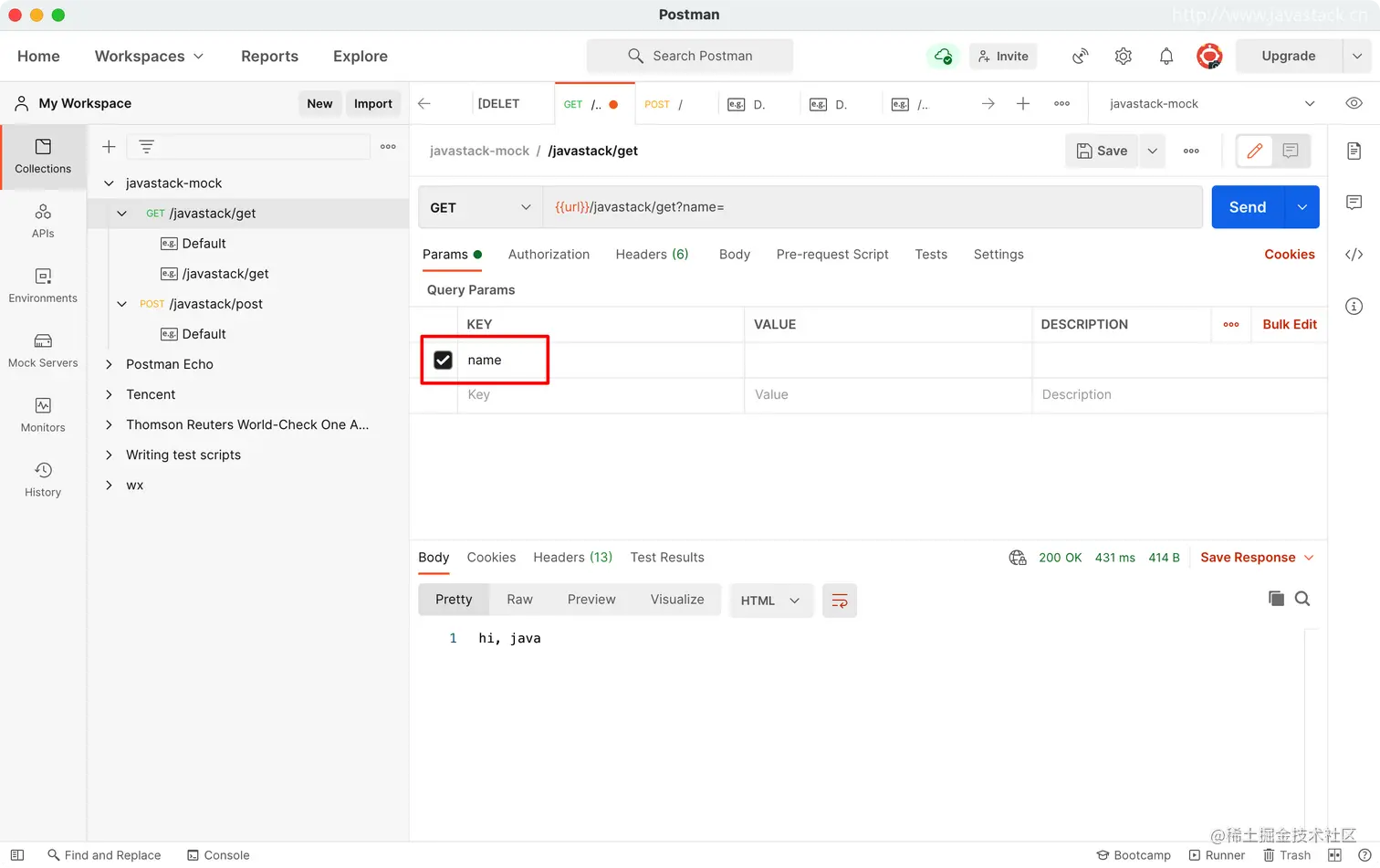
Task: Switch to the Tests tab
Action: [931, 255]
